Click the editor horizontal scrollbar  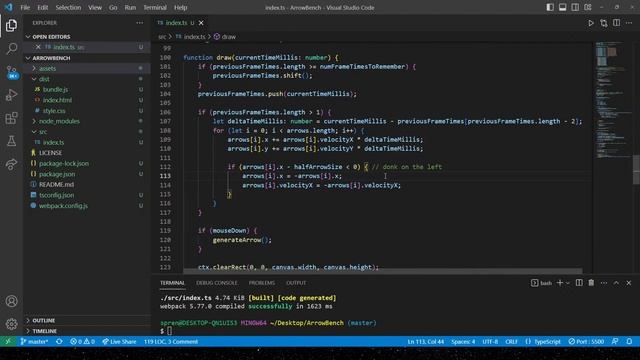pos(383,271)
